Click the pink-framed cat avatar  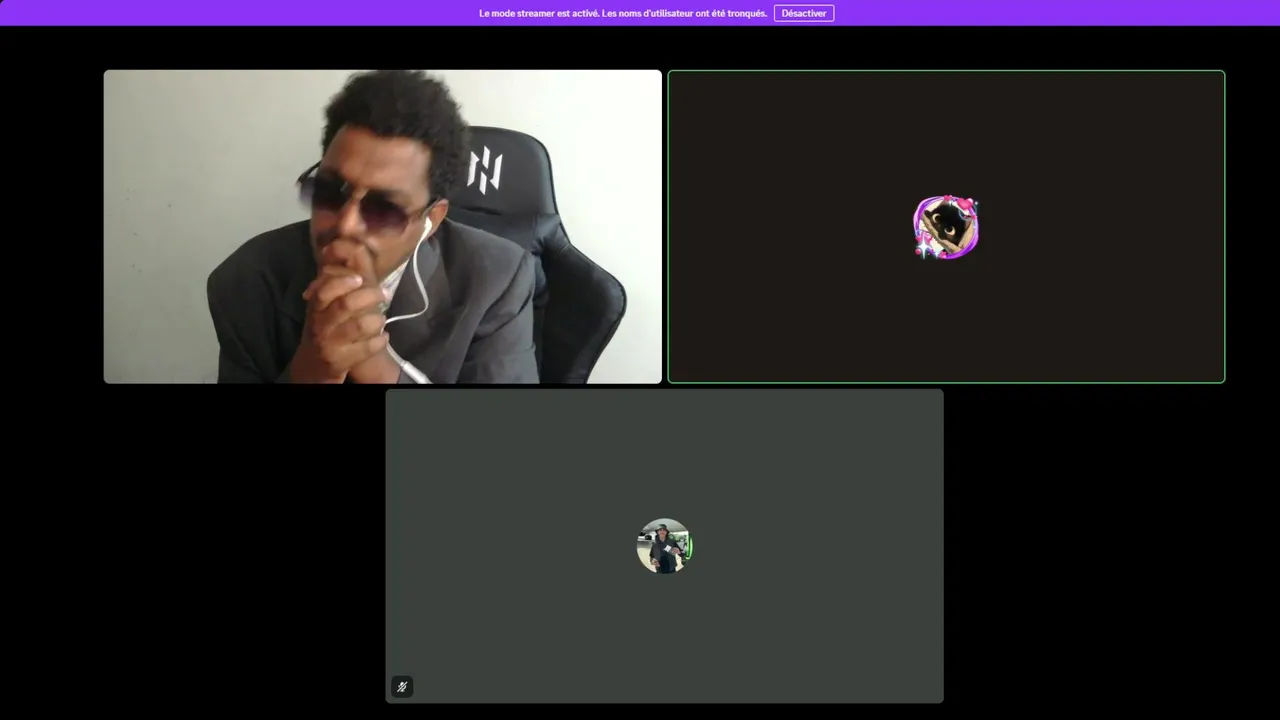click(946, 227)
